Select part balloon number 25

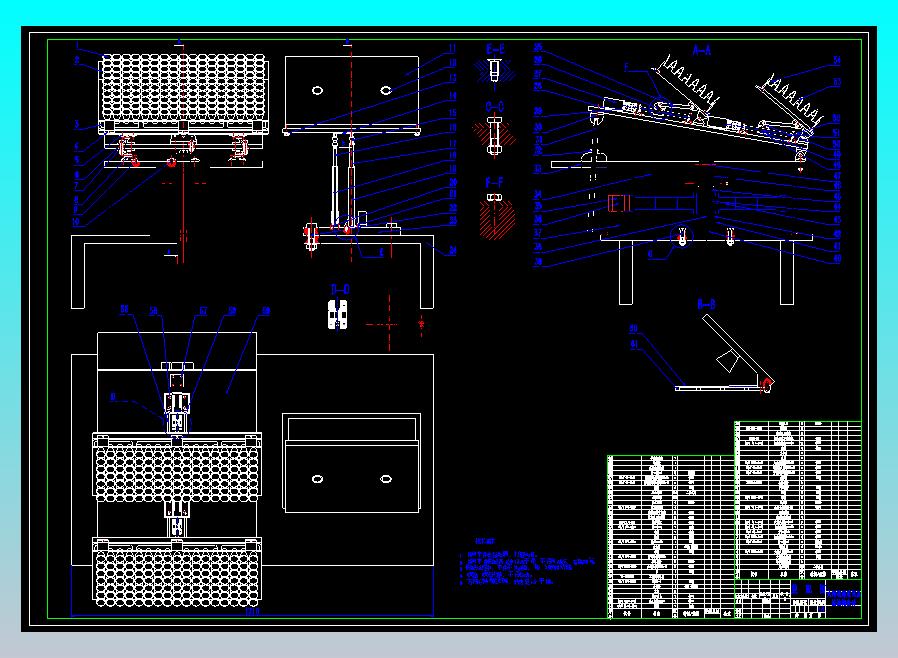coord(538,48)
